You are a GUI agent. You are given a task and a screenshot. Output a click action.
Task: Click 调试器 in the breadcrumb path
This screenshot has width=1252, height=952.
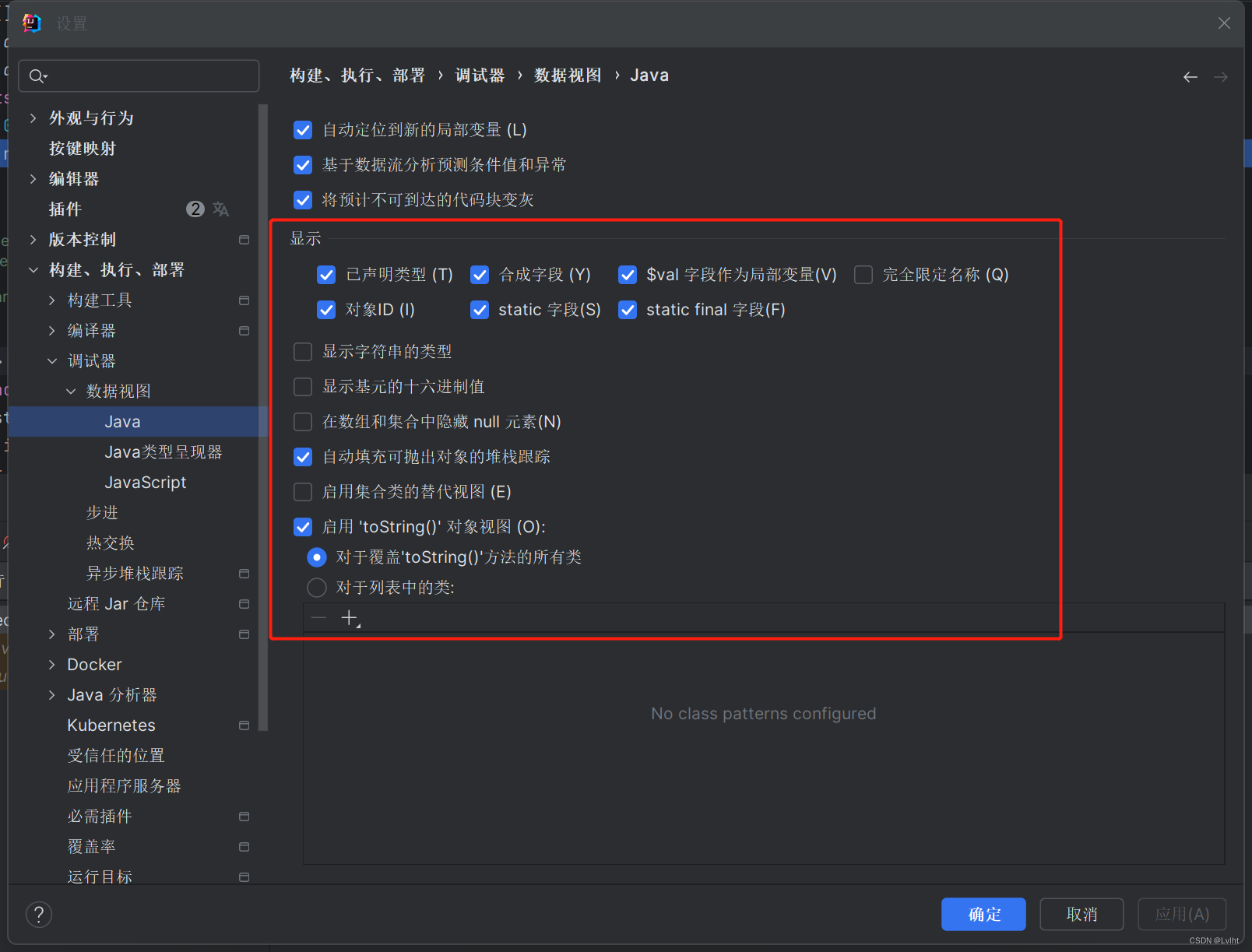[x=480, y=76]
